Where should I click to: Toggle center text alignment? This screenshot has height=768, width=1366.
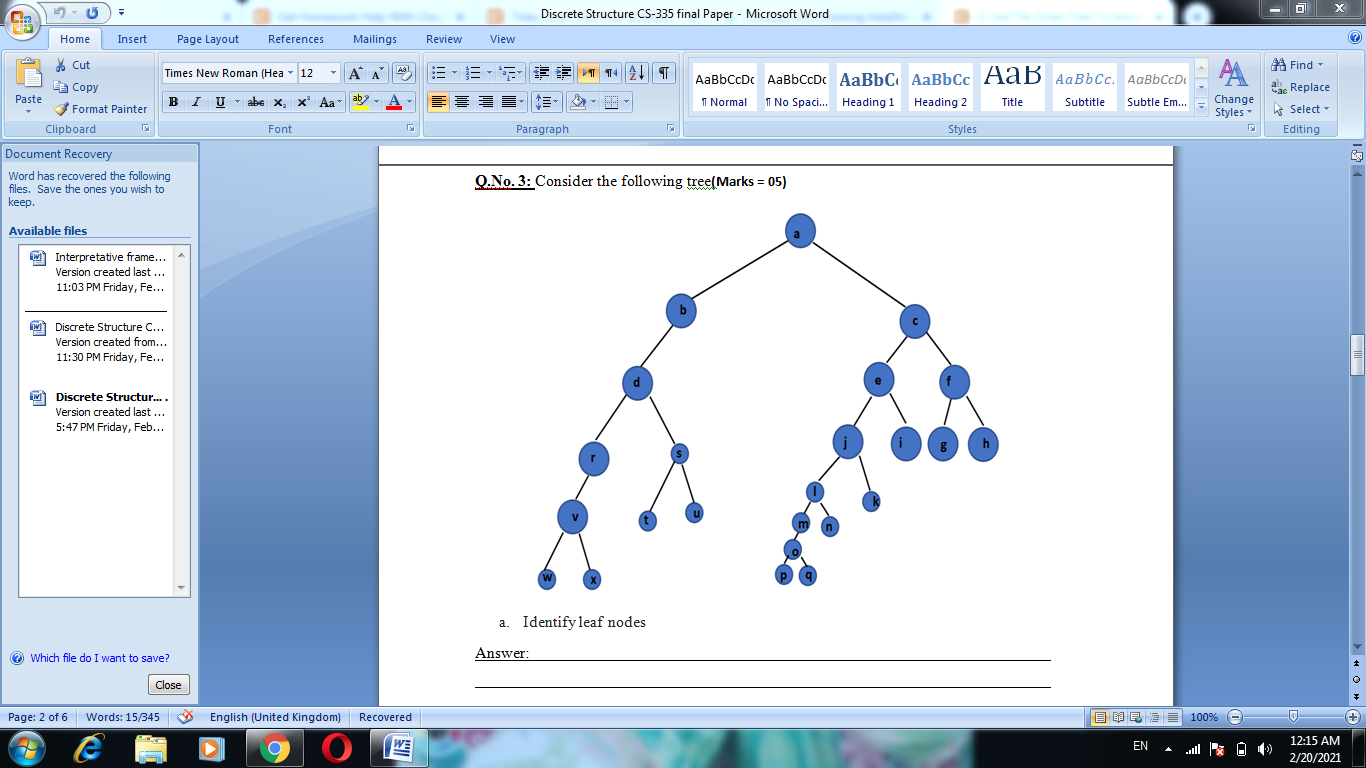(x=461, y=102)
